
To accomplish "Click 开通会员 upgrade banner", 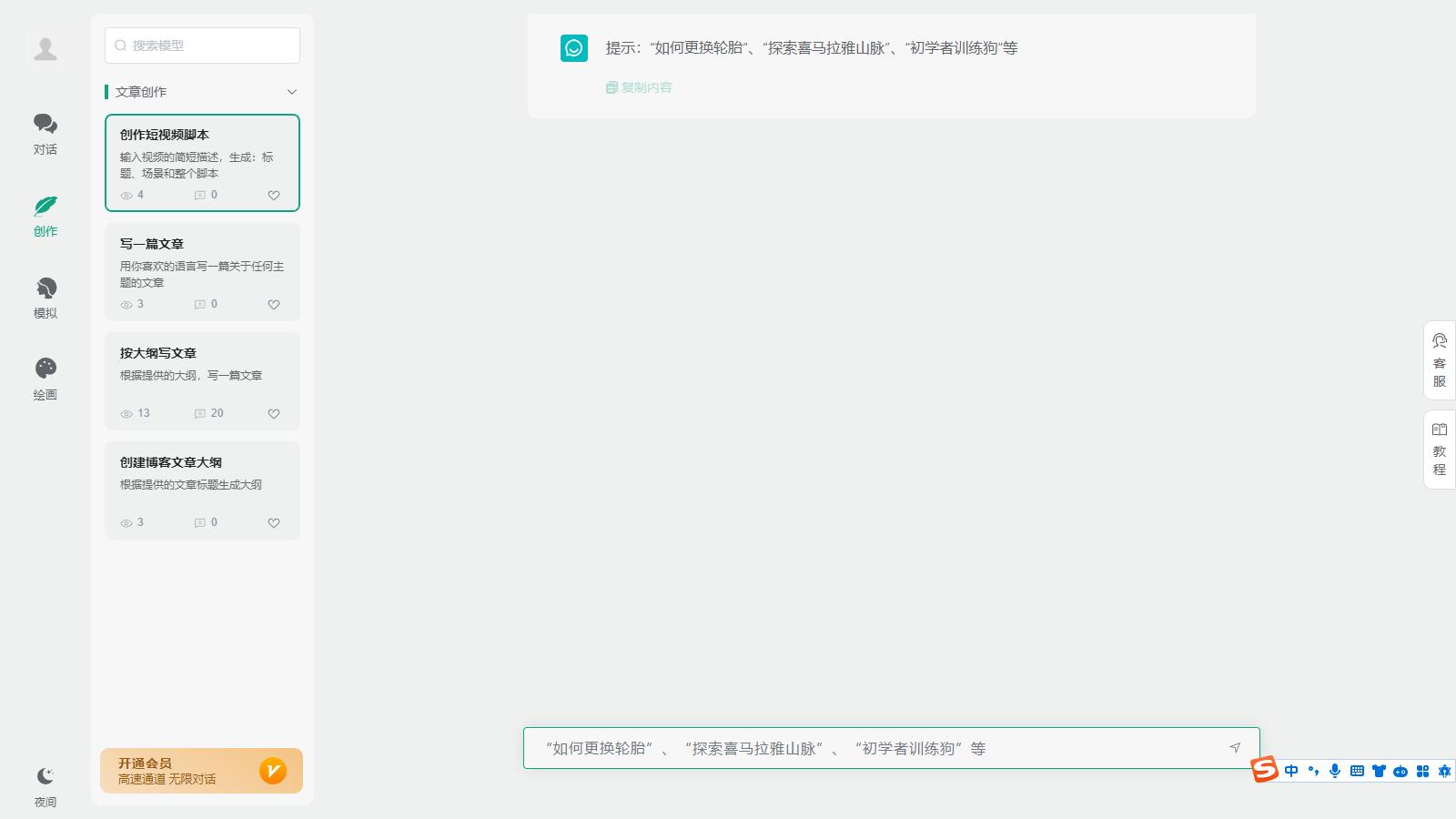I will click(201, 771).
